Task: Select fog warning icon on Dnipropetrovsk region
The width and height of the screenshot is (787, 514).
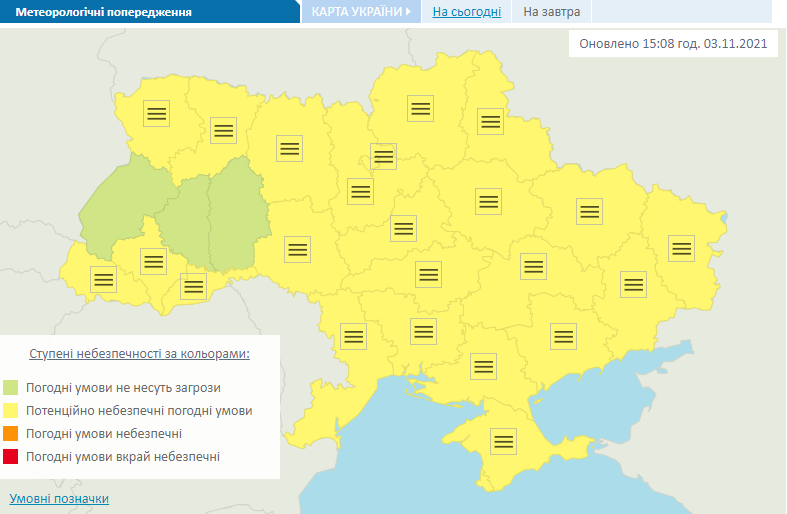Action: point(534,267)
